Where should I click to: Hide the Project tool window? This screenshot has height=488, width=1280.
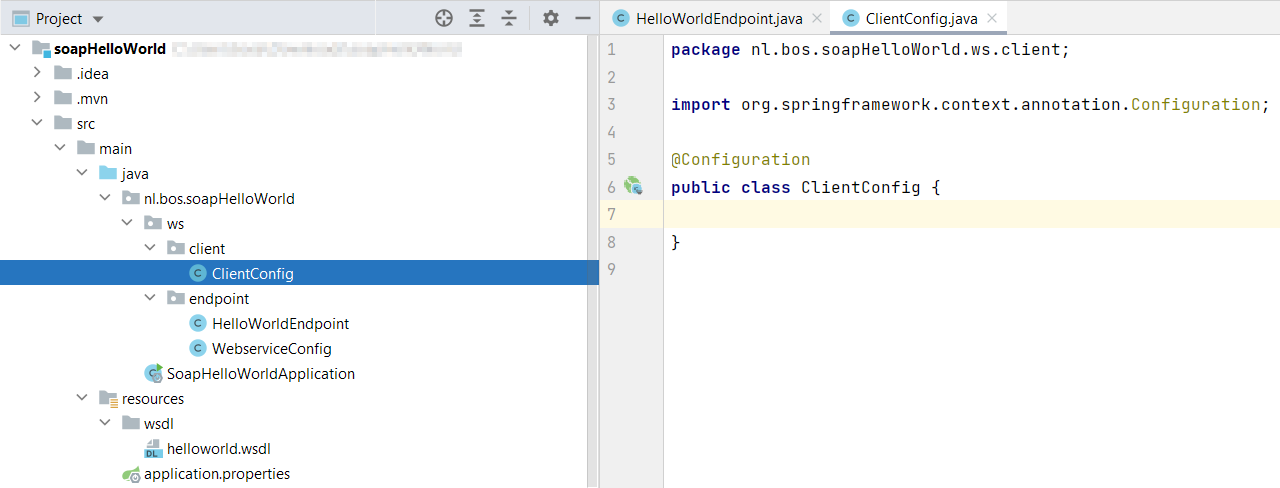pos(582,18)
